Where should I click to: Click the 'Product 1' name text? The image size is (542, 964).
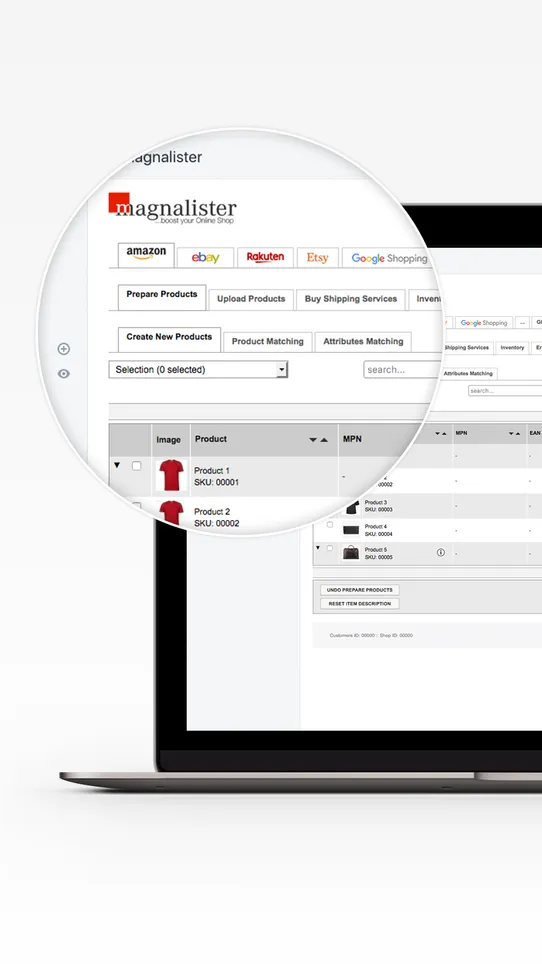(212, 471)
